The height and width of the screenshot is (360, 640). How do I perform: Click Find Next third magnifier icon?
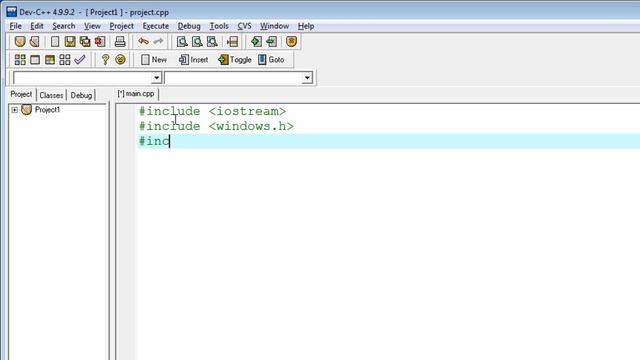click(212, 41)
